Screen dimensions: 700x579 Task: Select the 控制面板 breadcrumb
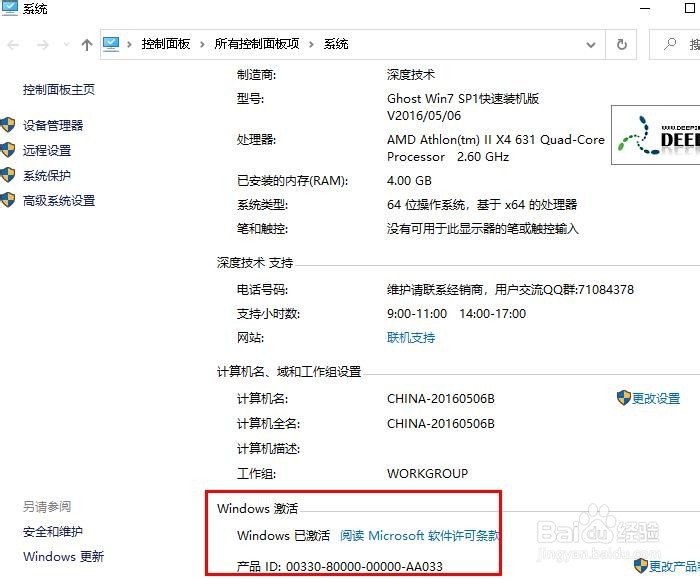166,44
